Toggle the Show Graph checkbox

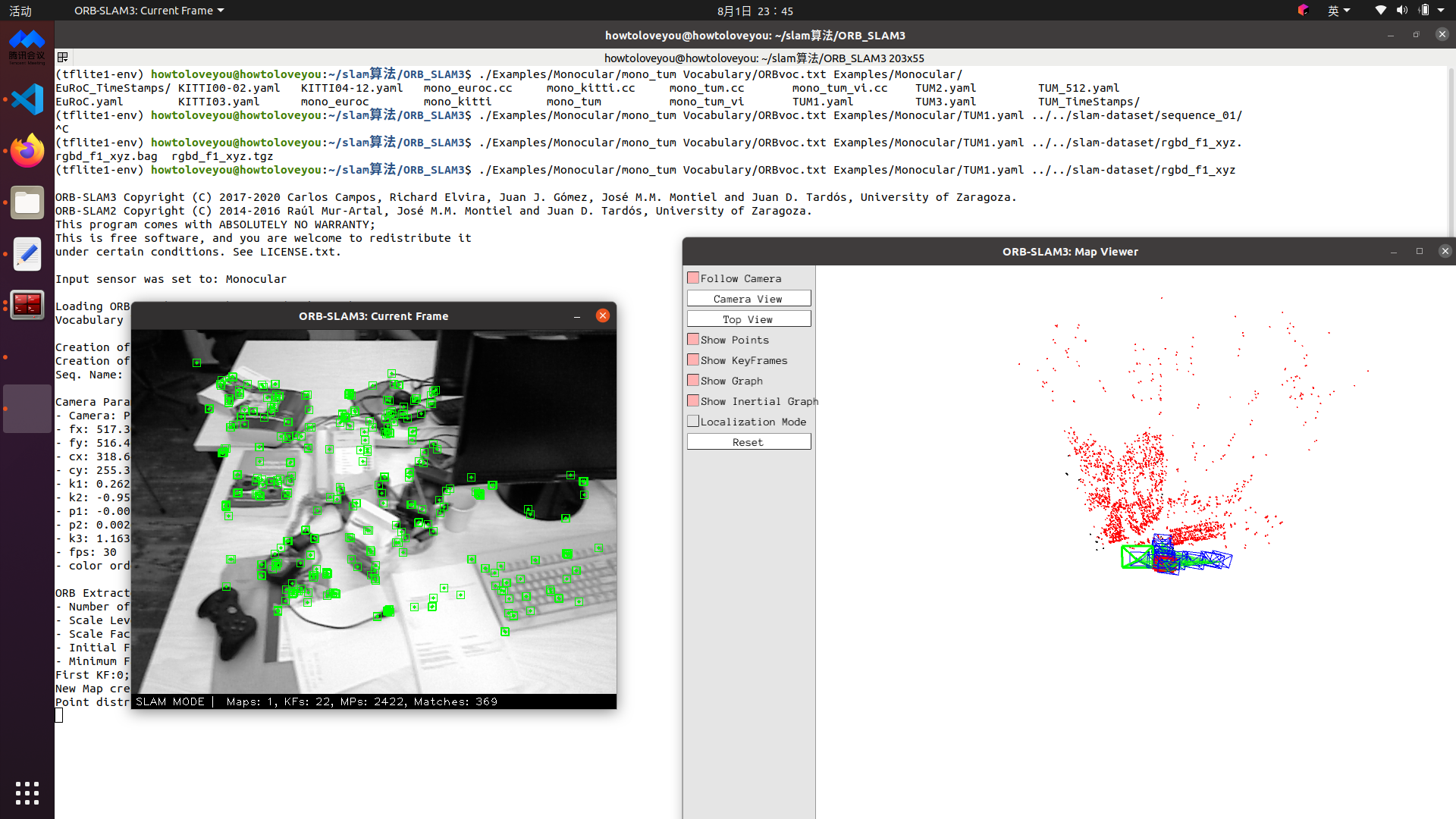pos(693,380)
